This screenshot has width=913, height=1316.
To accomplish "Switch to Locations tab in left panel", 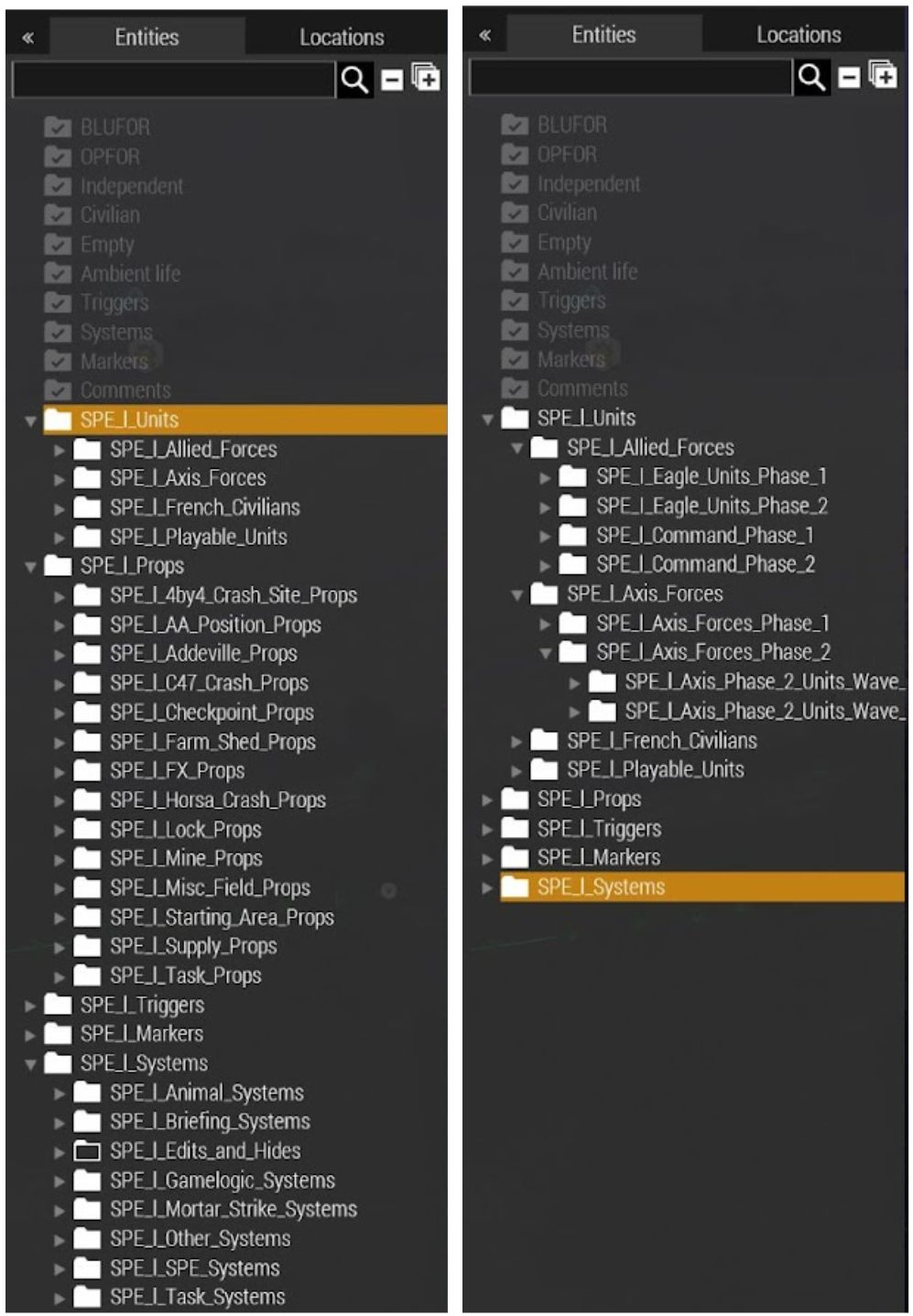I will pos(342,38).
